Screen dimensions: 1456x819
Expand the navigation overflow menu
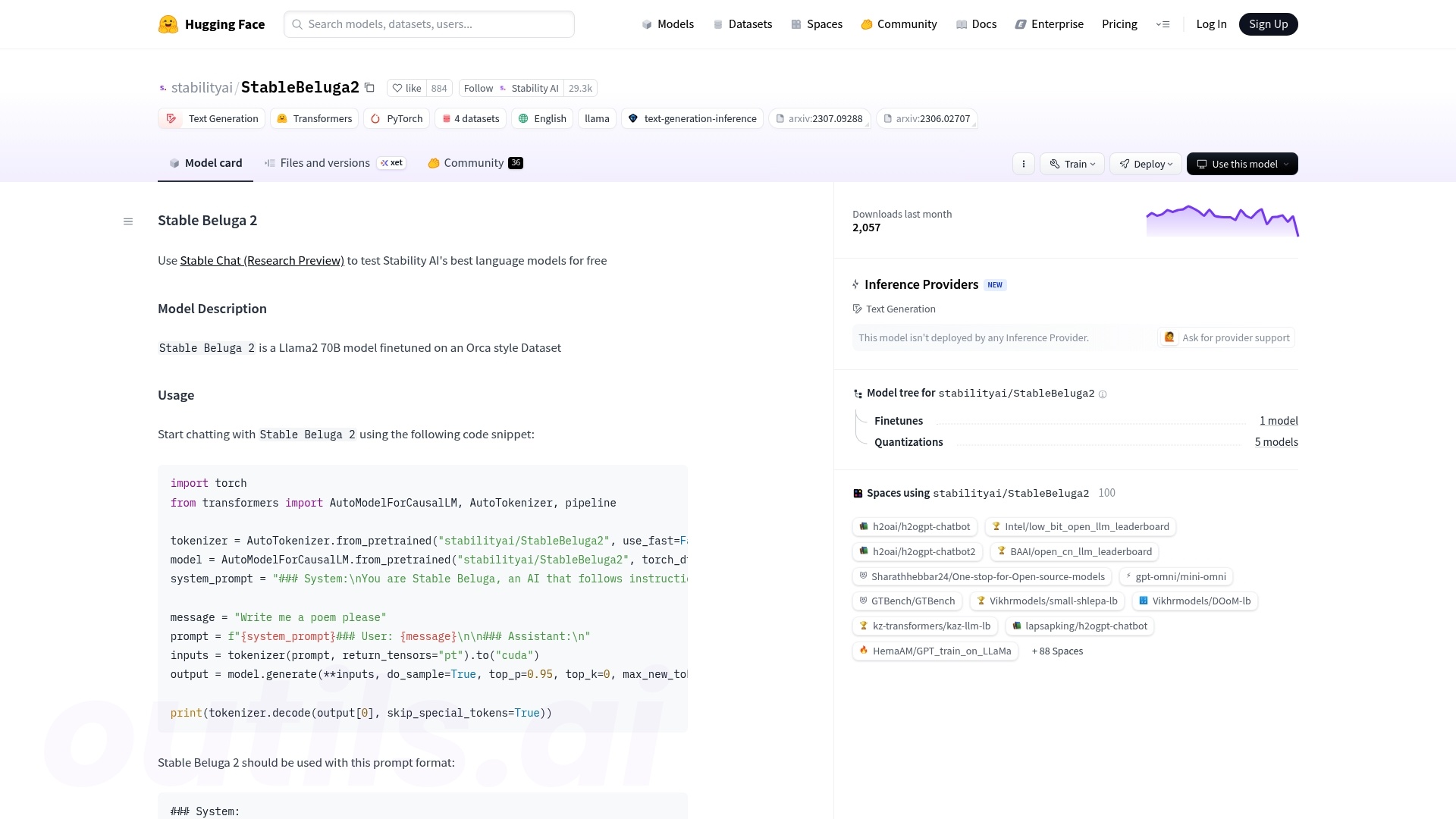point(1163,24)
